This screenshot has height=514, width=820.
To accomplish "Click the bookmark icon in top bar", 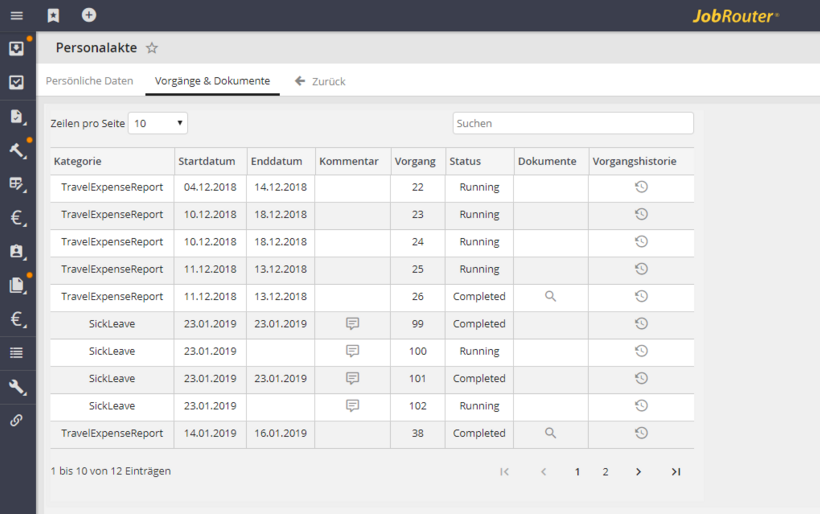I will tap(53, 16).
